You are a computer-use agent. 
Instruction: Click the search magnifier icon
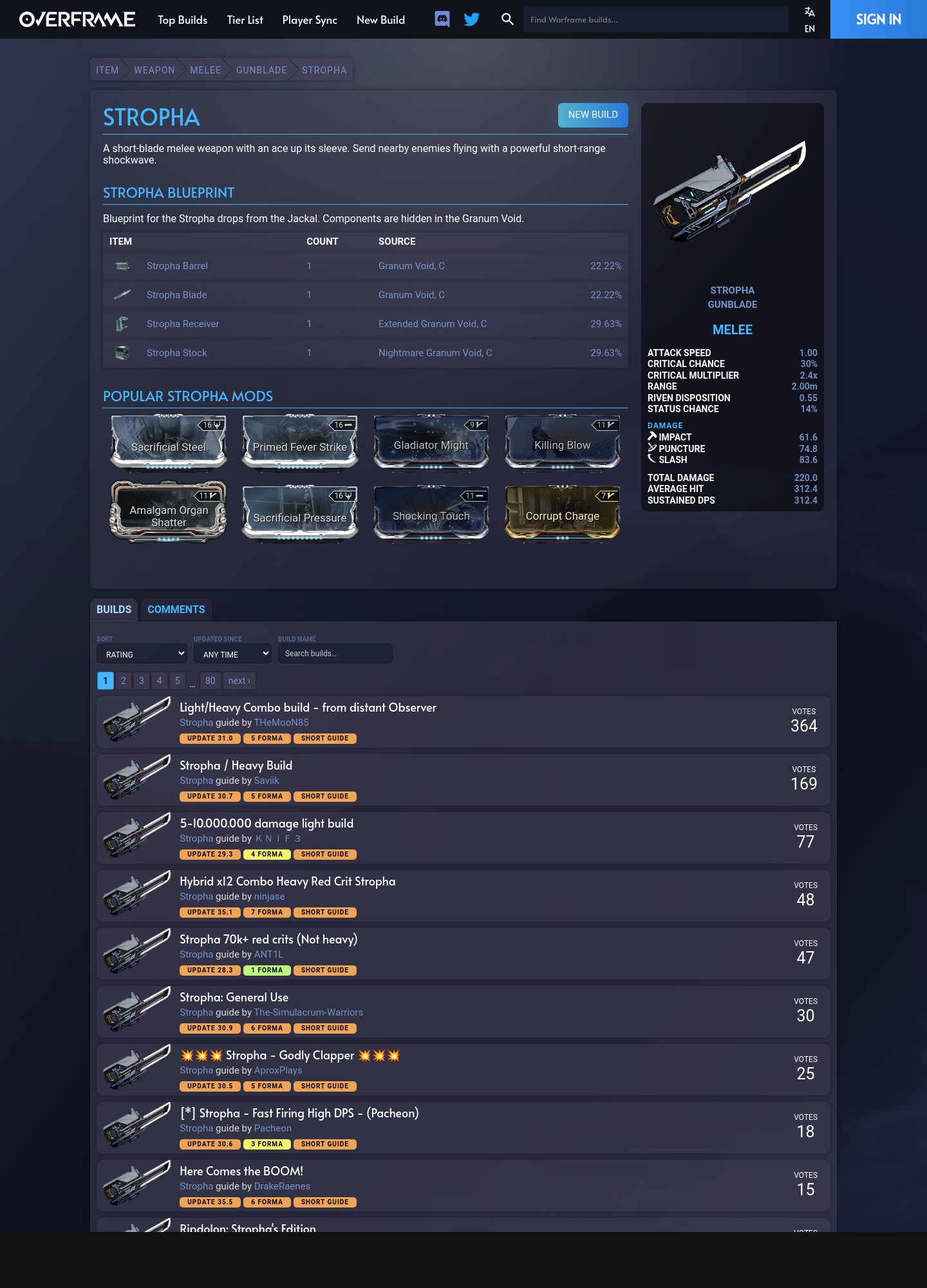point(507,19)
